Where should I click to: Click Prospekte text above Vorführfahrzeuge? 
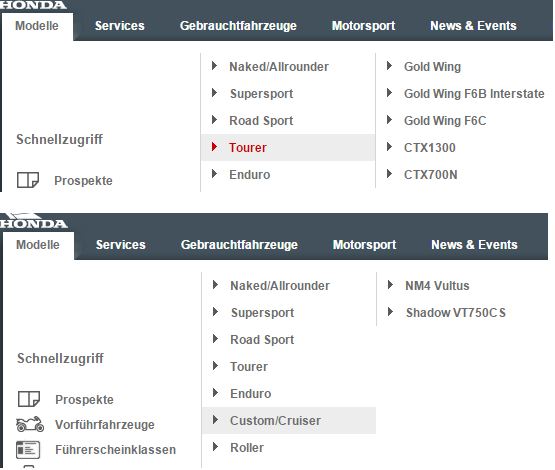[x=84, y=400]
